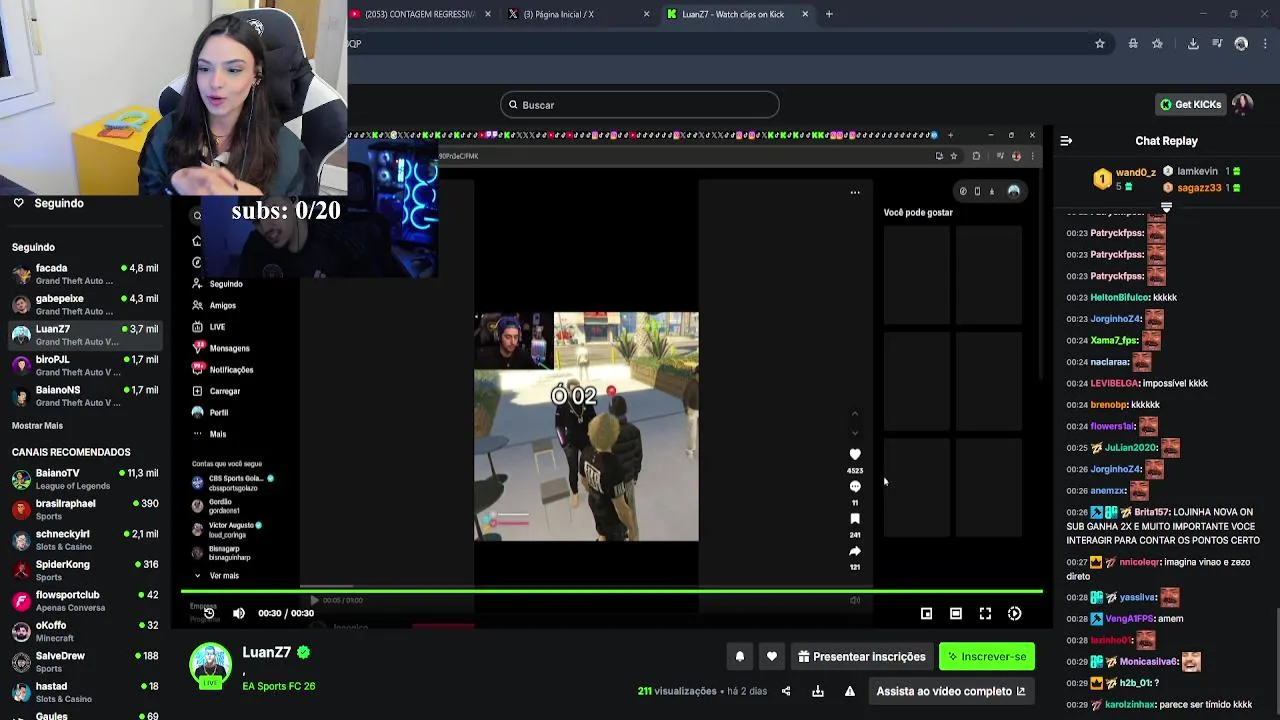Open hastad recommended channel
The height and width of the screenshot is (720, 1280).
click(x=85, y=692)
